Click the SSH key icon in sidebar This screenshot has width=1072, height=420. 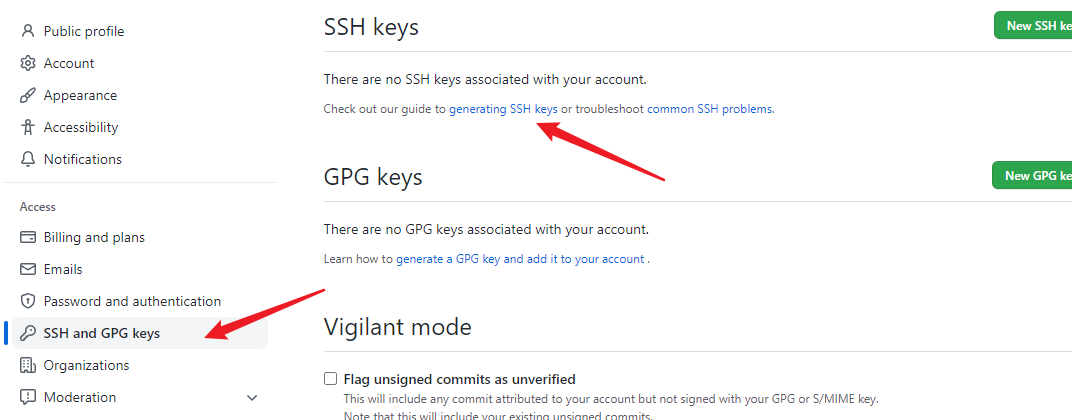pyautogui.click(x=28, y=333)
